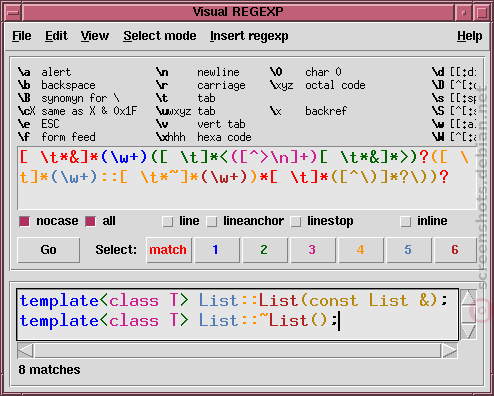
Task: Open the File menu
Action: coord(22,36)
